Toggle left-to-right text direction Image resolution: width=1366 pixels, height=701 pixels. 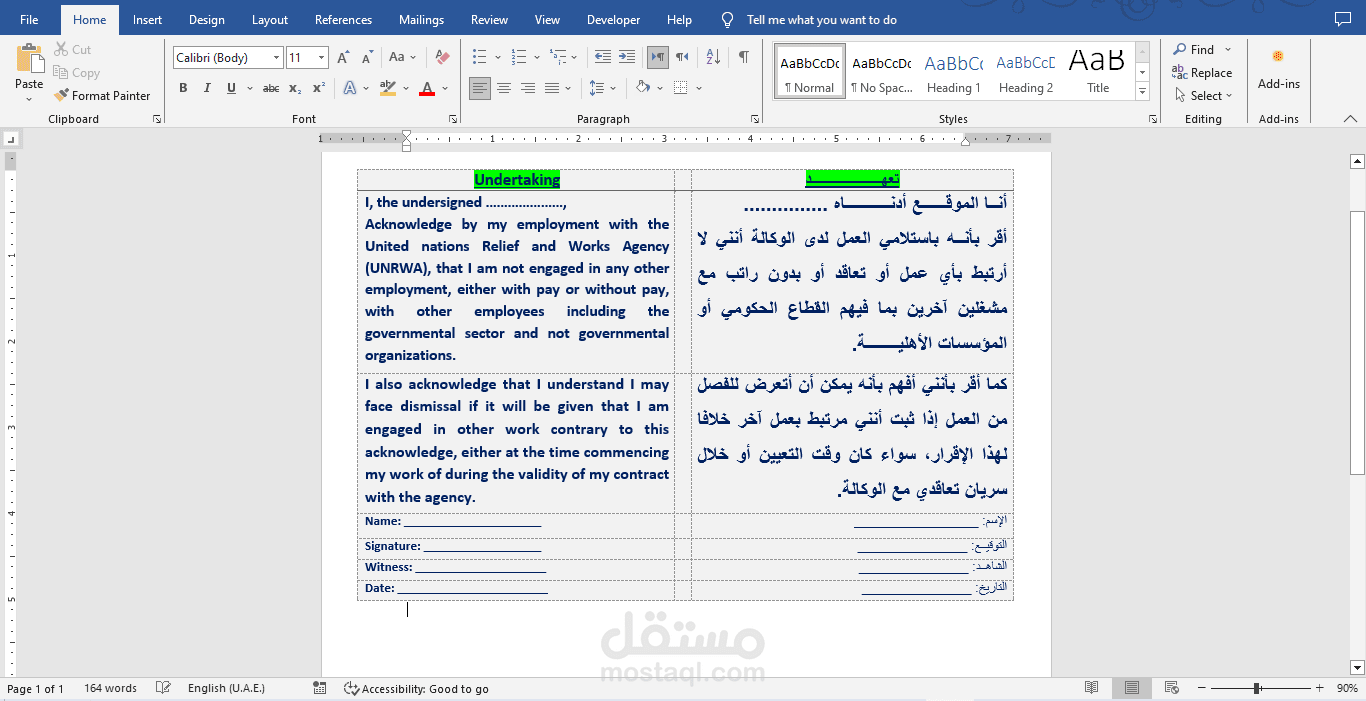pyautogui.click(x=658, y=57)
